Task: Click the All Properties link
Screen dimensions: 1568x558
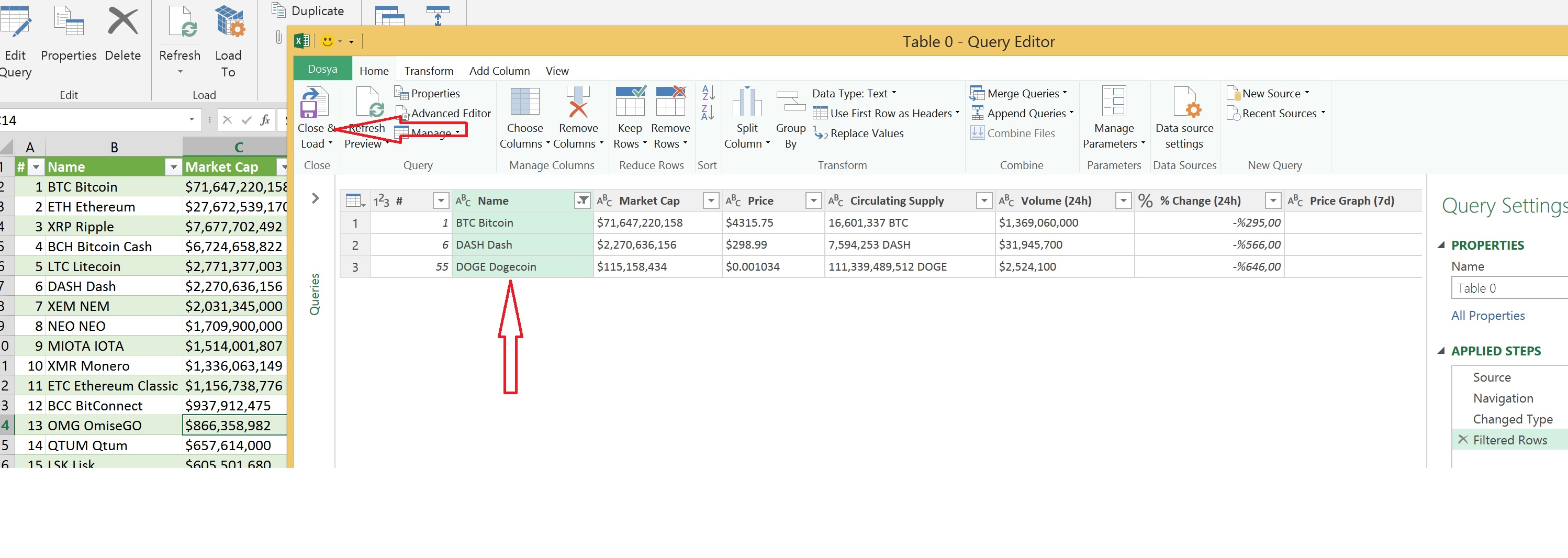Action: (x=1487, y=315)
